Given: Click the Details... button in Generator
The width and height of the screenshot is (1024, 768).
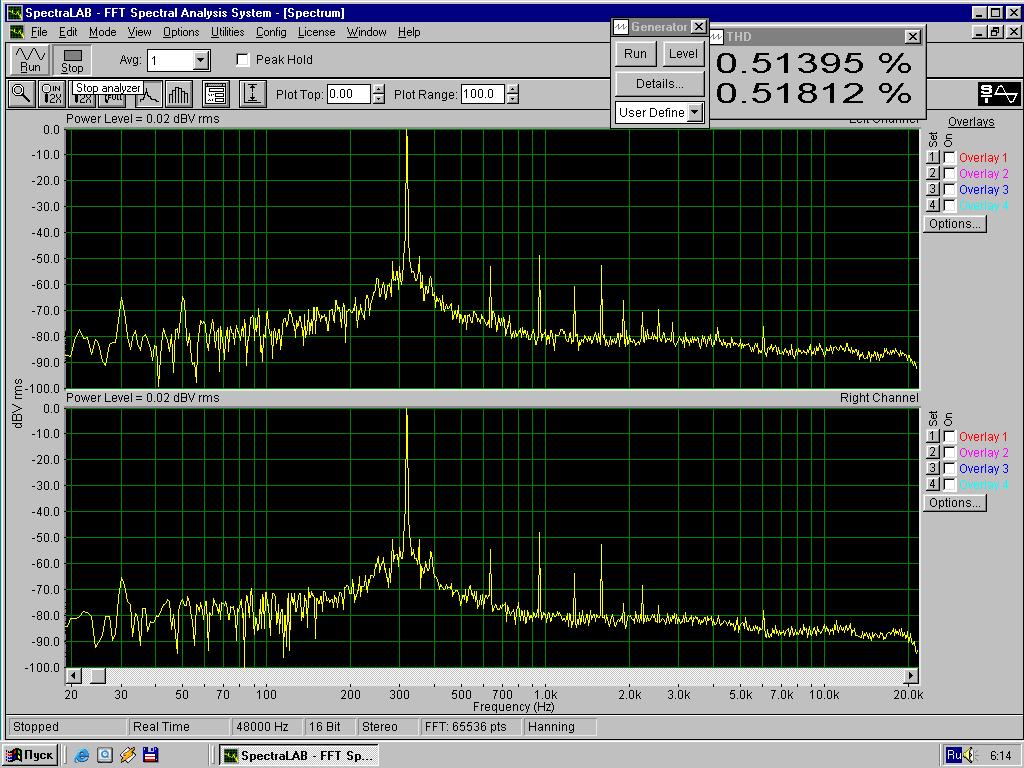Looking at the screenshot, I should (x=659, y=83).
